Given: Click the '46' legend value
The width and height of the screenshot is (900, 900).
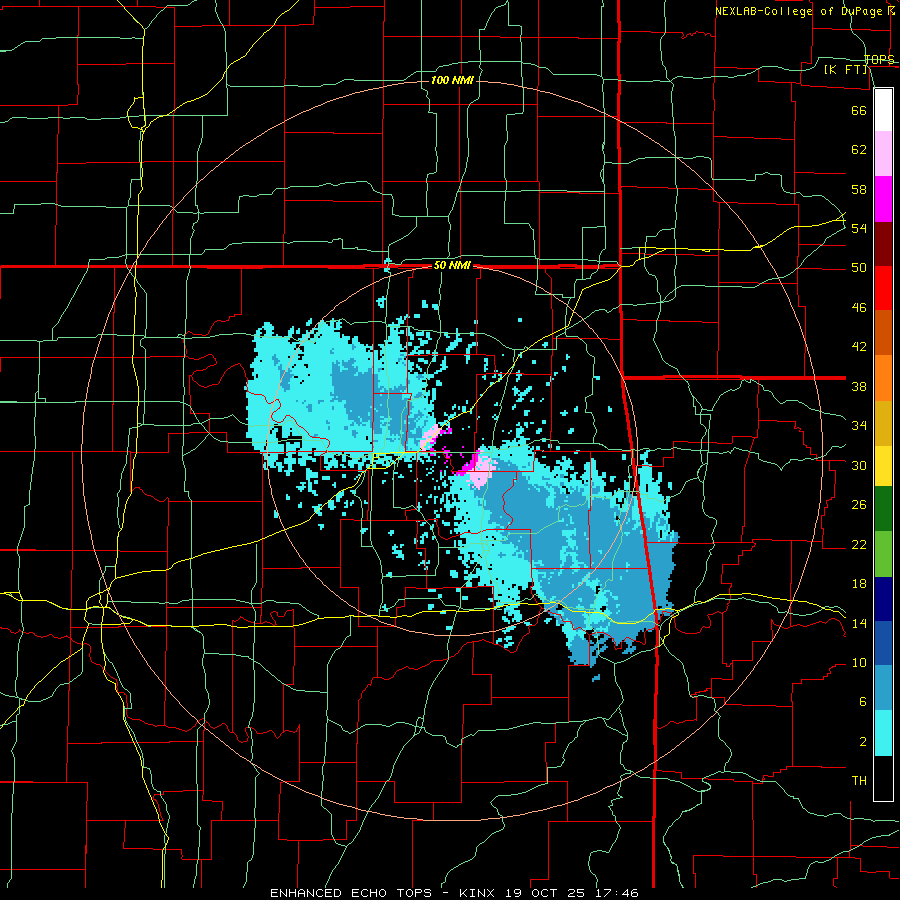Looking at the screenshot, I should 859,308.
